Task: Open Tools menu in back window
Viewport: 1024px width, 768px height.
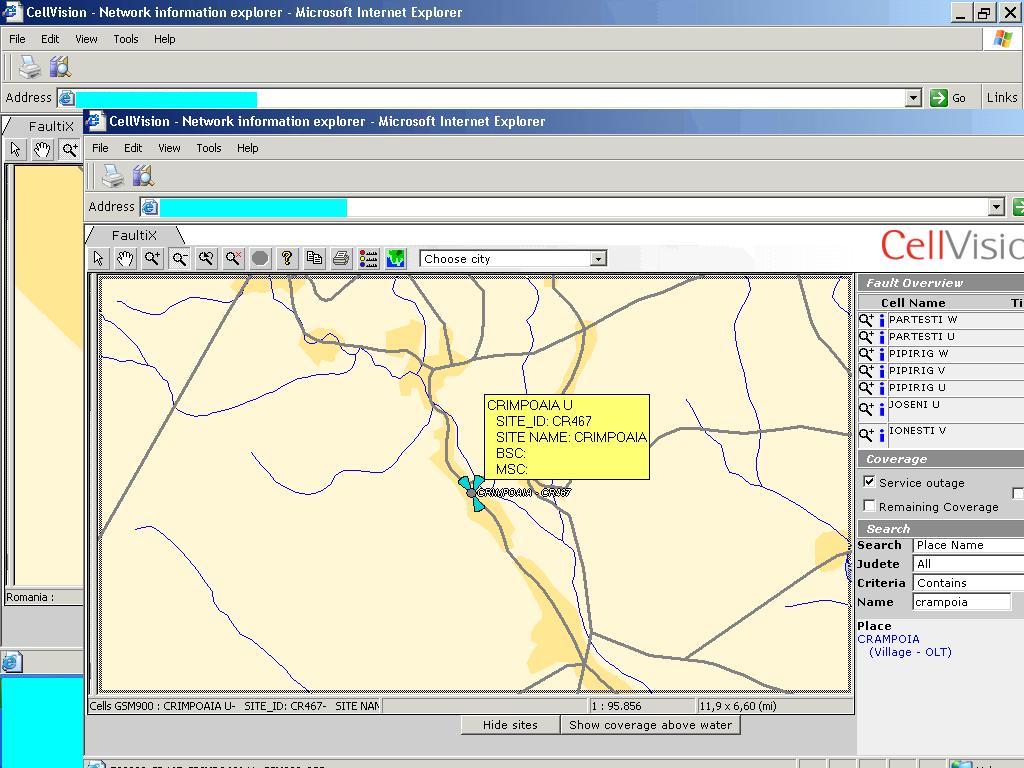Action: [126, 39]
